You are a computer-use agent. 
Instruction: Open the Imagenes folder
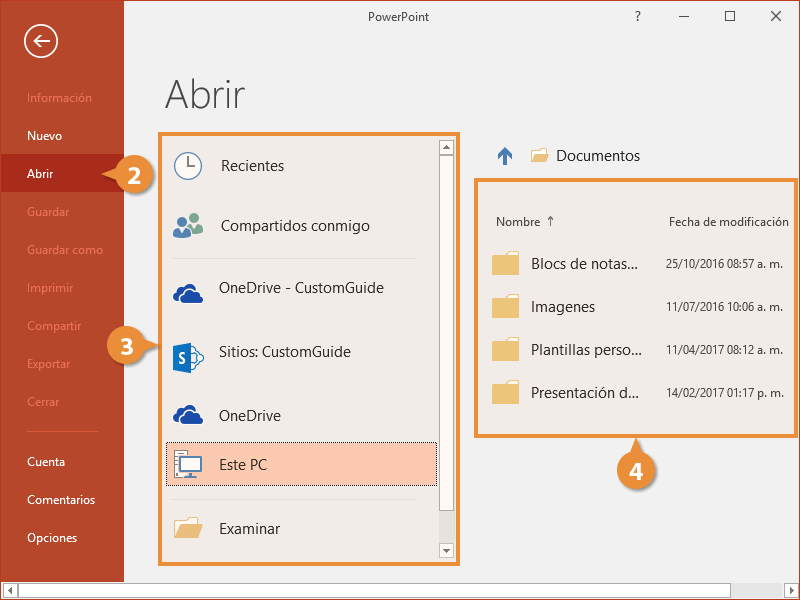[562, 307]
